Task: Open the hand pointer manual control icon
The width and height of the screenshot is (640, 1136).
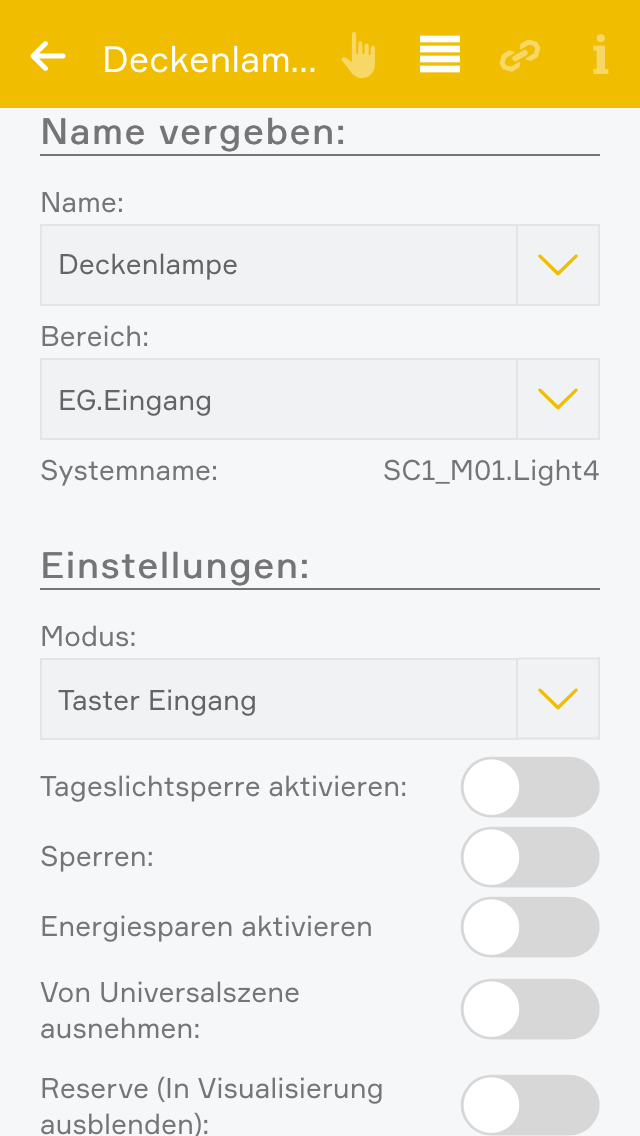Action: click(358, 56)
